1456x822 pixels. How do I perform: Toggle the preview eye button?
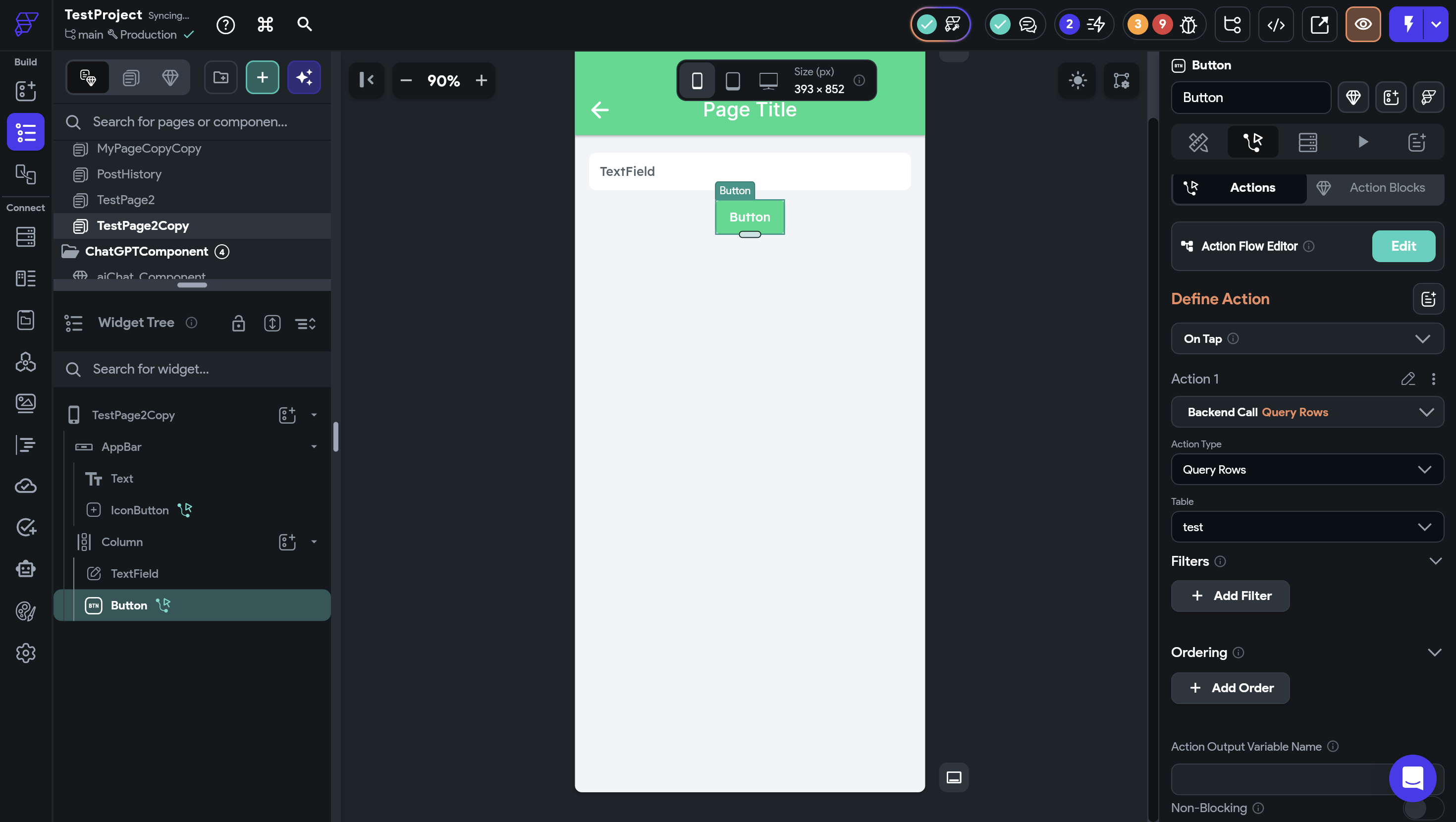[x=1362, y=24]
